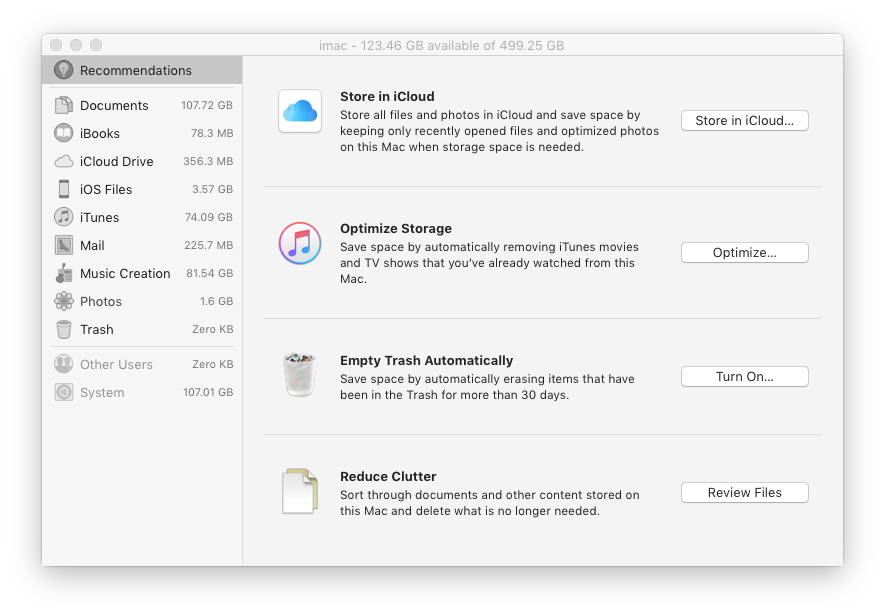This screenshot has width=885, height=616.
Task: Click the Other Users label
Action: 116,365
